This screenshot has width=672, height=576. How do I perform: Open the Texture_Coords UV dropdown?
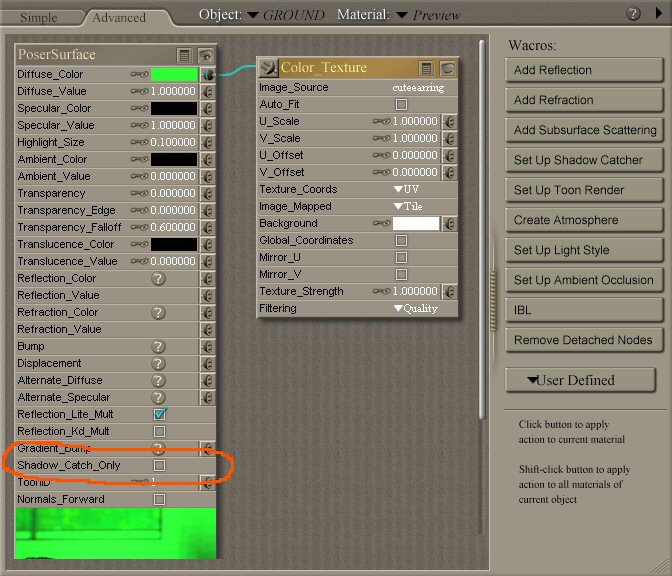click(406, 189)
